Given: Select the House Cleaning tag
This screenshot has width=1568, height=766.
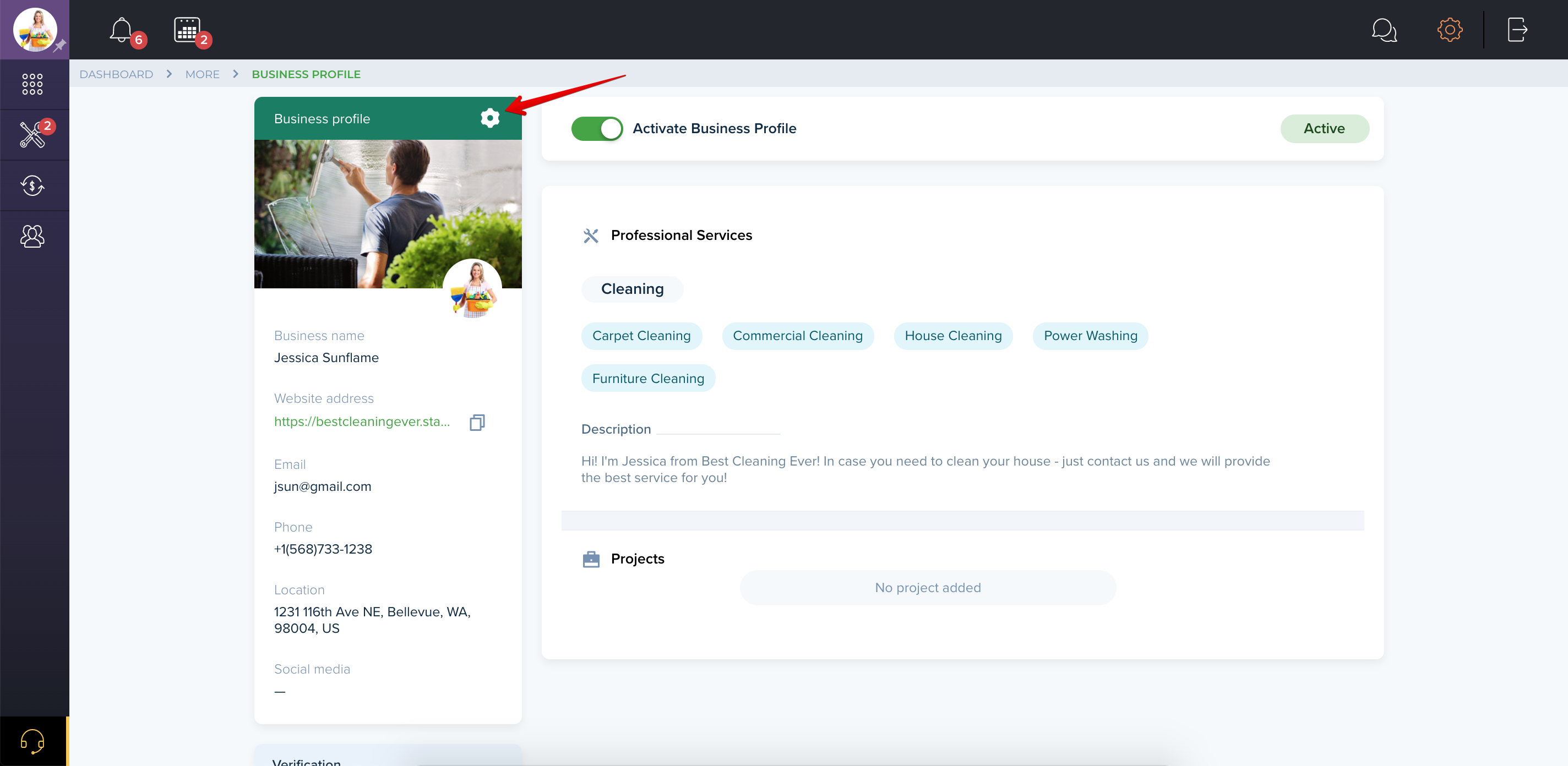Looking at the screenshot, I should (x=952, y=336).
